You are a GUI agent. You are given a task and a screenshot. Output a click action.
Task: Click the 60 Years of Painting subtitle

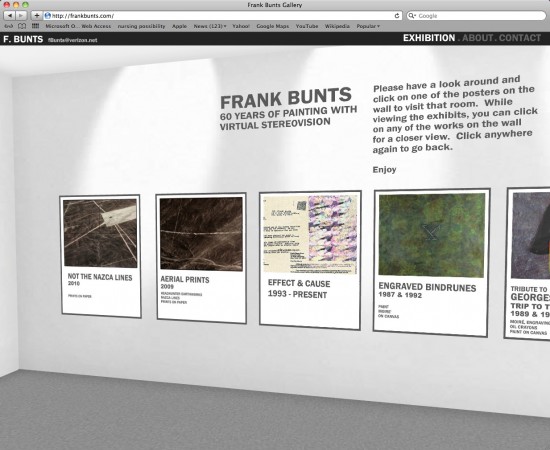(x=288, y=117)
